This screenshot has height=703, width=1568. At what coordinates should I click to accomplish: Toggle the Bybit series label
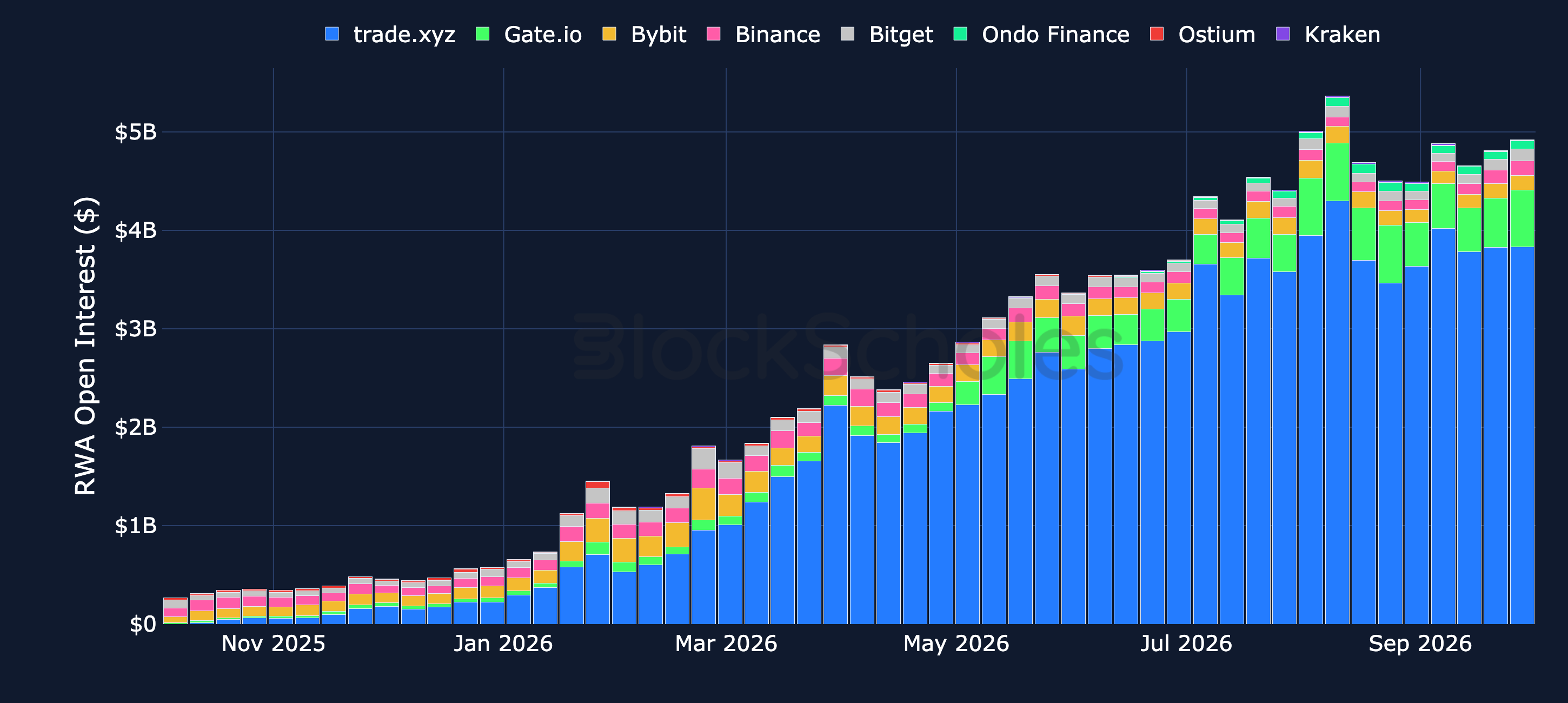[x=659, y=35]
